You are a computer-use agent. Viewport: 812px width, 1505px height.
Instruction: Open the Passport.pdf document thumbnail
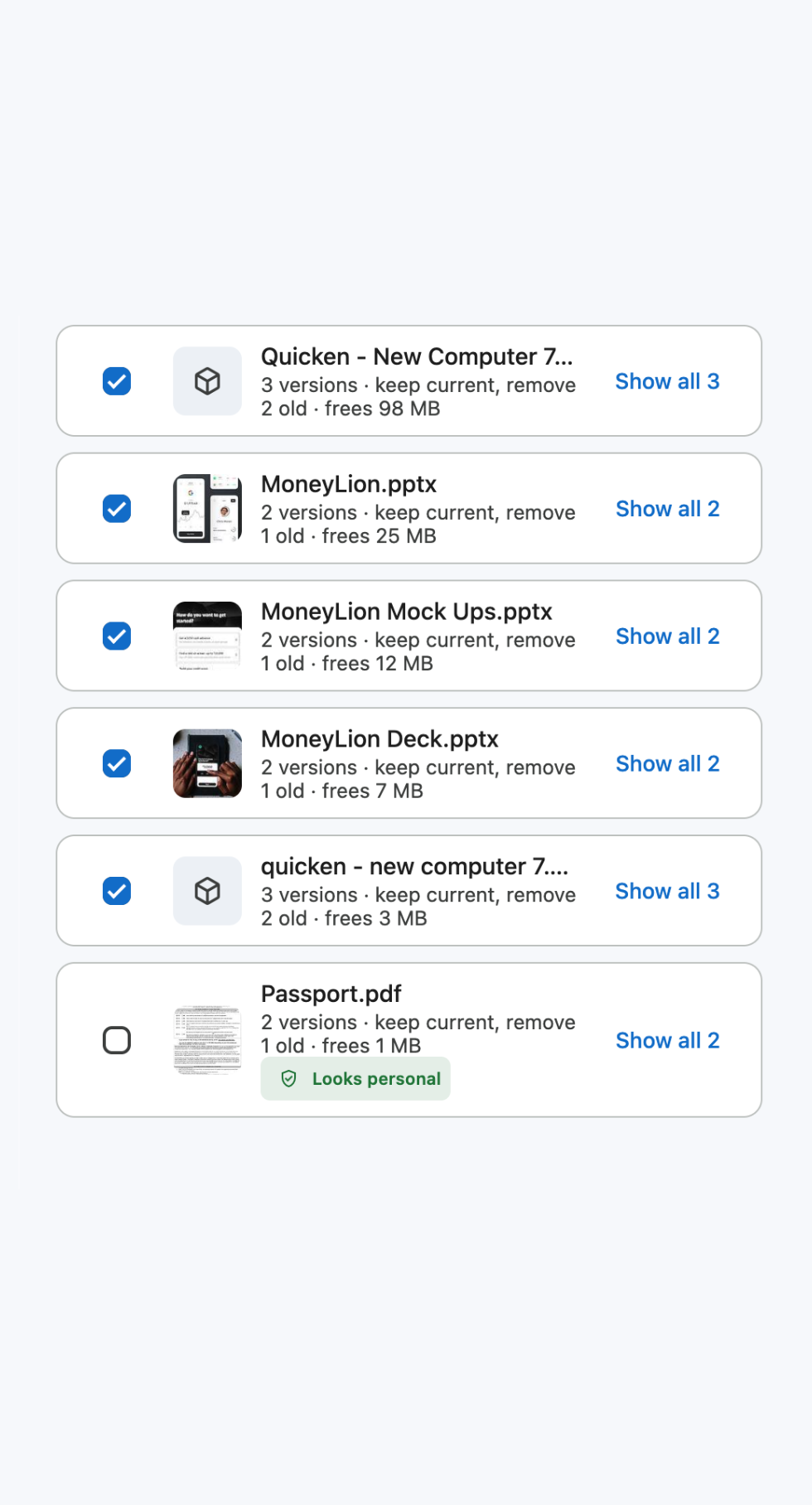(207, 1040)
